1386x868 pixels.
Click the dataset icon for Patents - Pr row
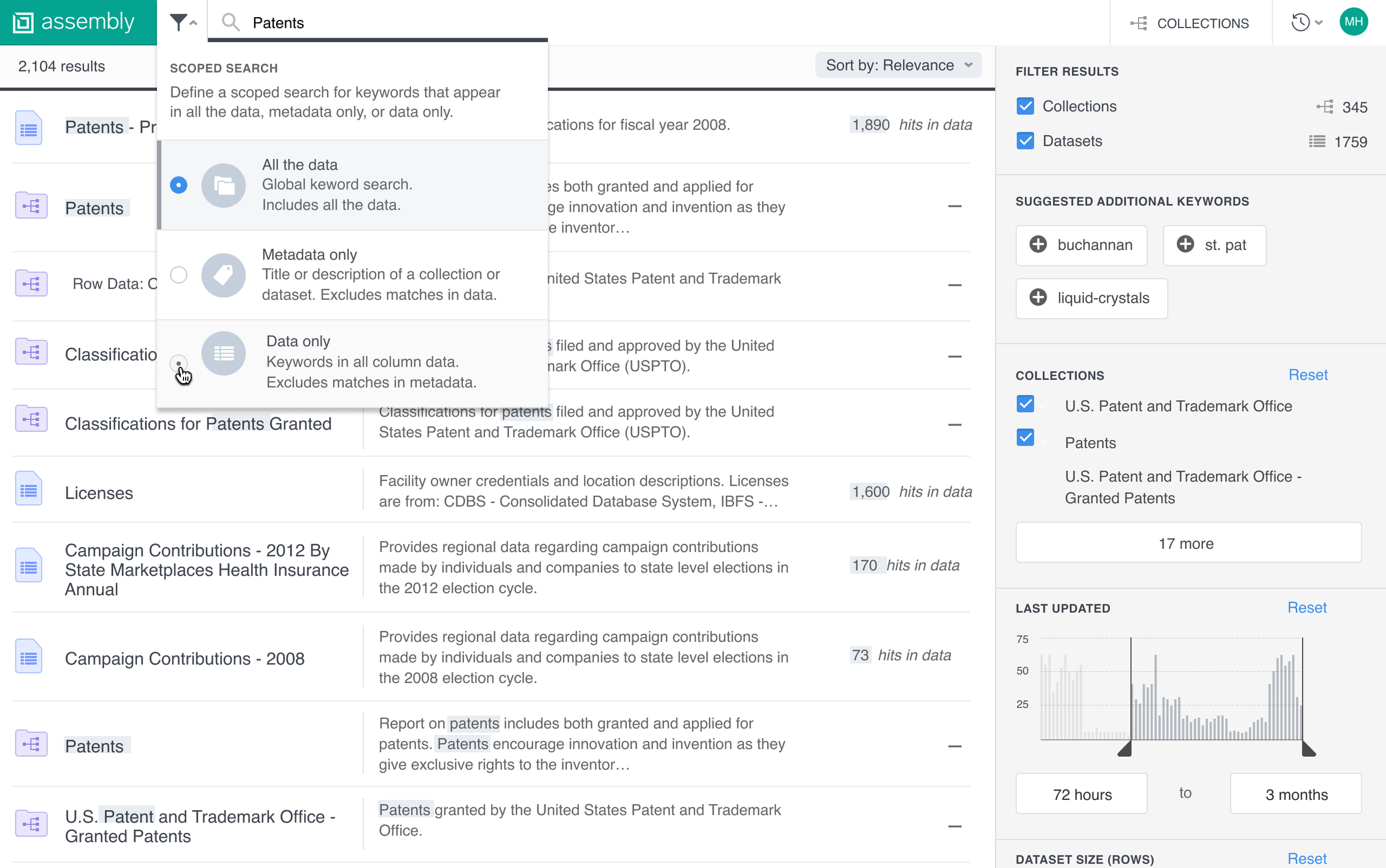click(x=28, y=128)
